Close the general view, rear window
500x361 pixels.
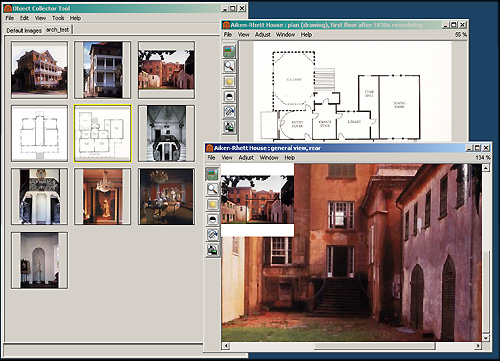pos(486,148)
